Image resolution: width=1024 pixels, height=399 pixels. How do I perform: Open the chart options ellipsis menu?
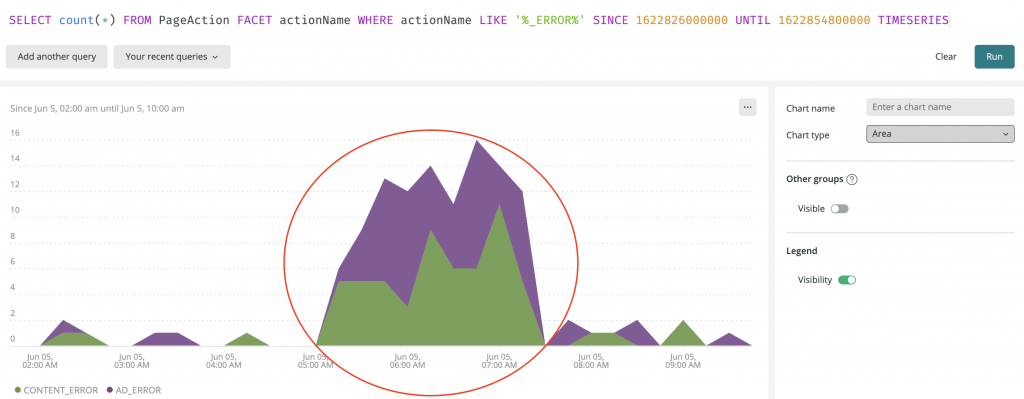[748, 107]
